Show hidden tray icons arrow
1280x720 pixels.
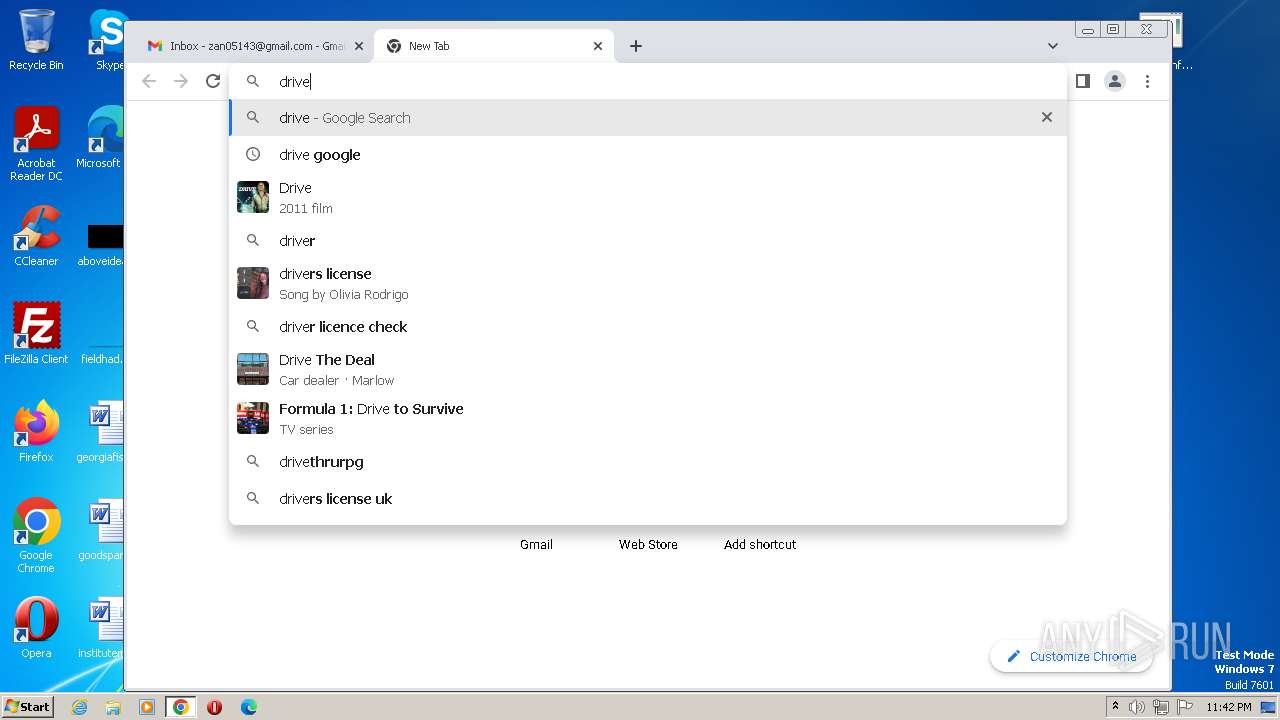click(1115, 707)
